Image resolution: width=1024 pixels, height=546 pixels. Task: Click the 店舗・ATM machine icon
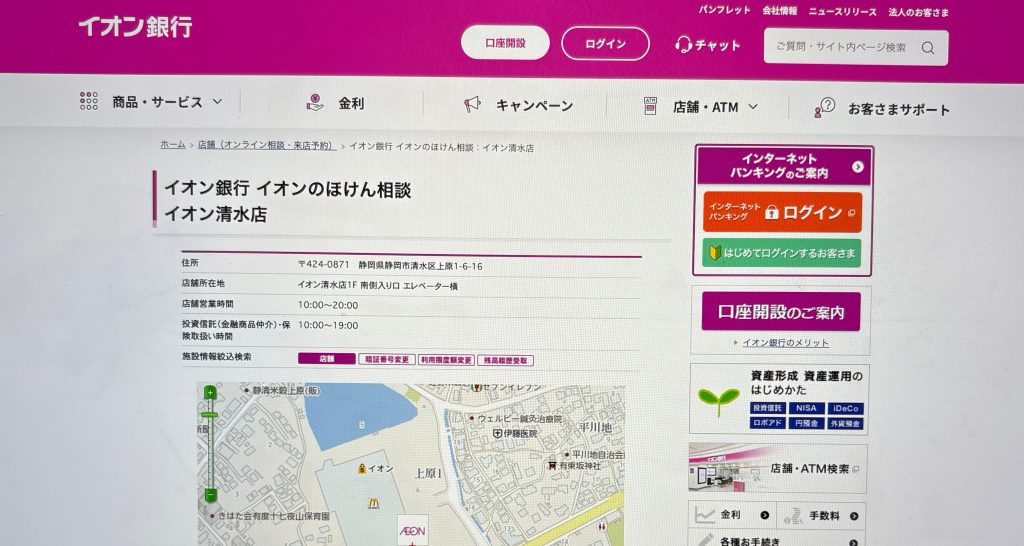click(650, 106)
